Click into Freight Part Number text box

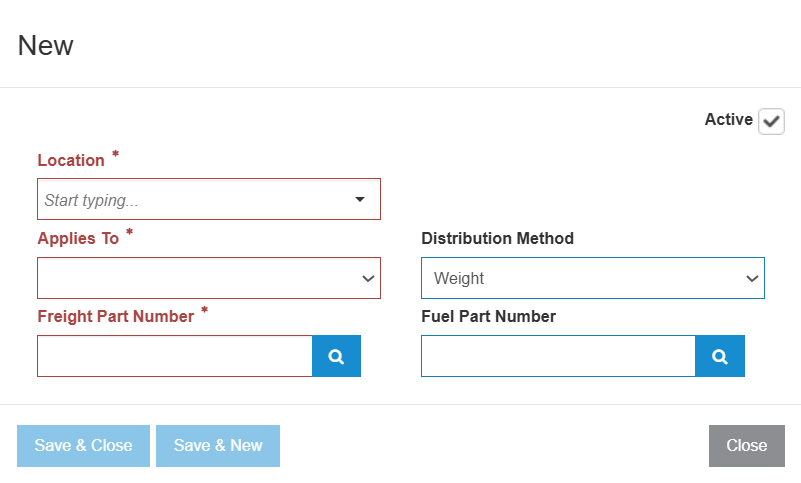[x=175, y=356]
